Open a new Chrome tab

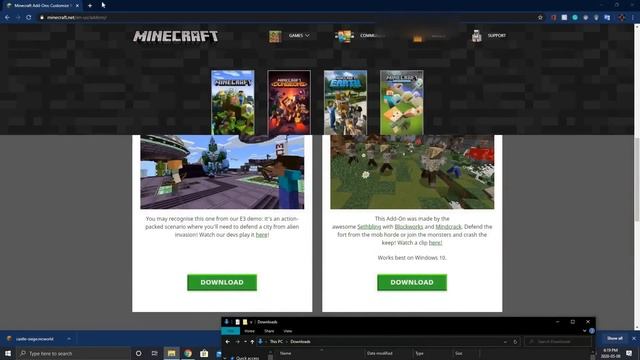pos(90,6)
